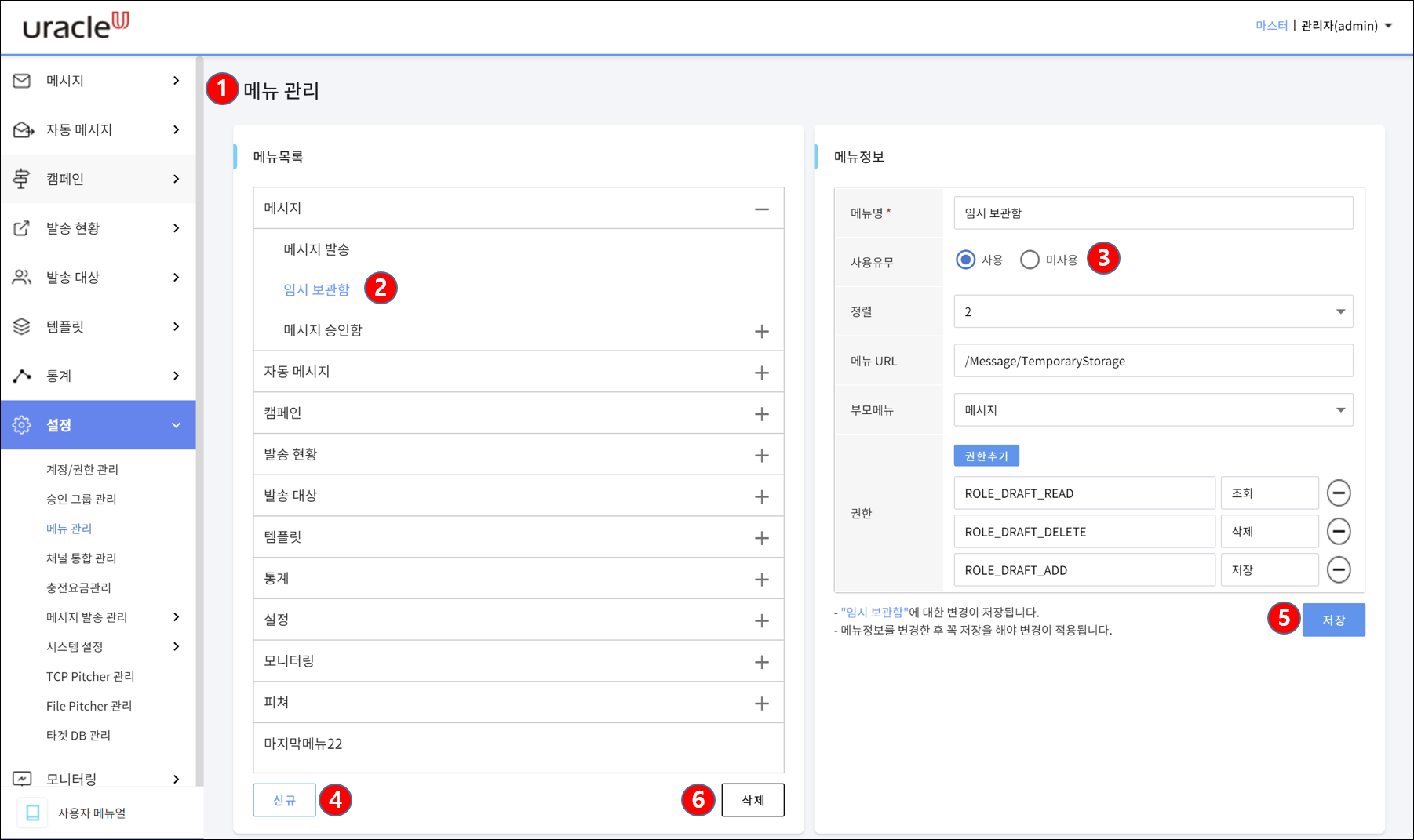Viewport: 1414px width, 840px height.
Task: Click the 캠페인 signpost icon
Action: [x=22, y=179]
